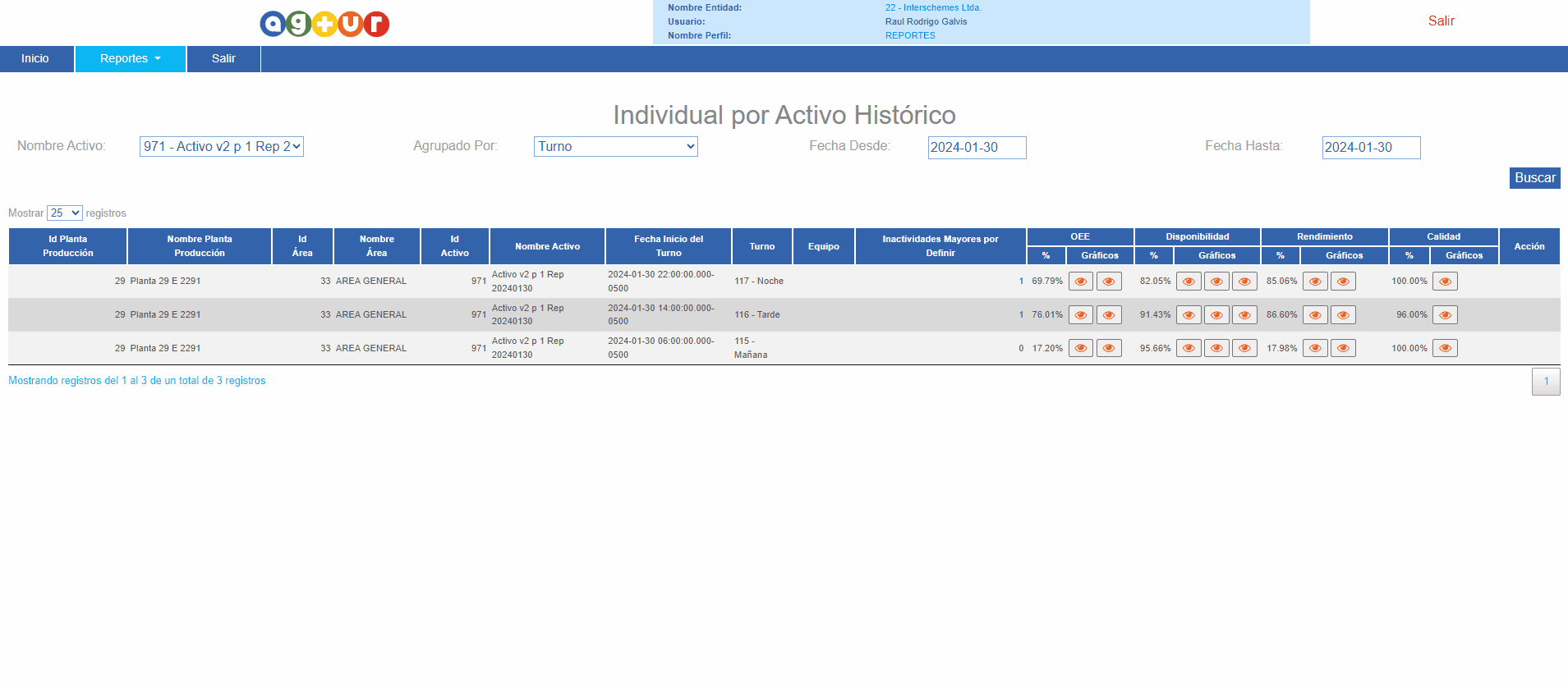Open second Rendimiento eye icon in Noche row
This screenshot has width=1568, height=687.
(x=1342, y=282)
